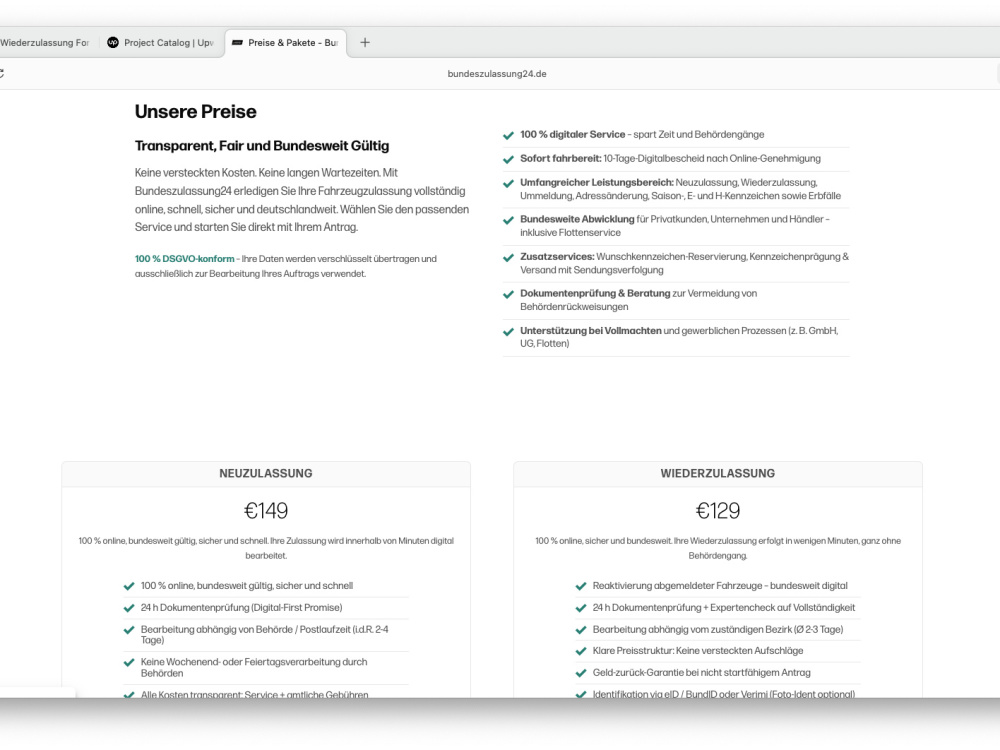Click checkmark beside Keine Wochenend- oder Feiertagsverarbeitung
The width and height of the screenshot is (1000, 750).
pos(129,663)
